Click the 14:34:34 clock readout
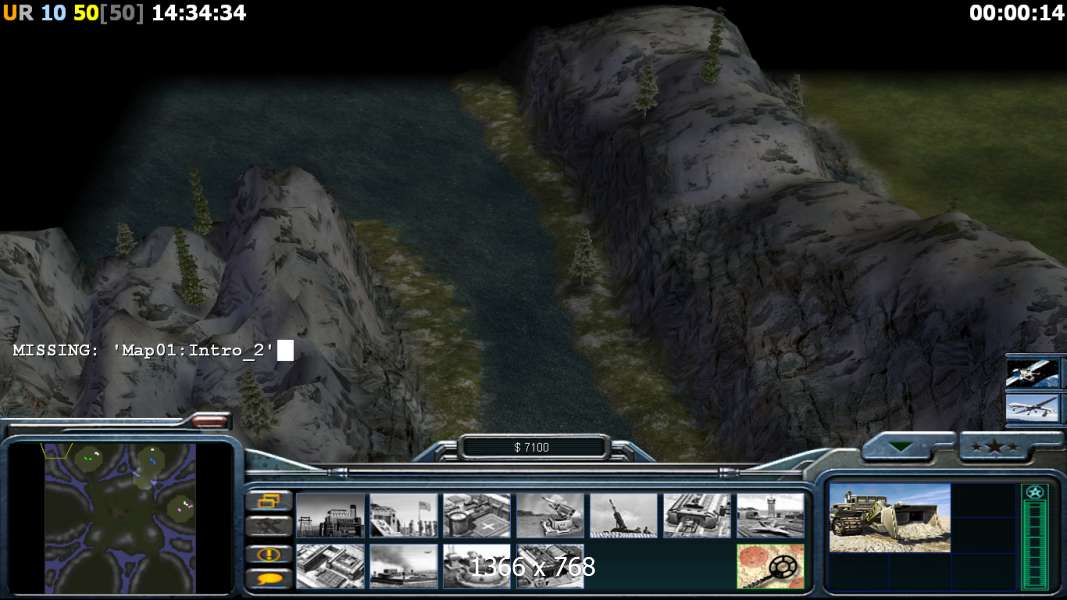The image size is (1067, 600). [199, 13]
